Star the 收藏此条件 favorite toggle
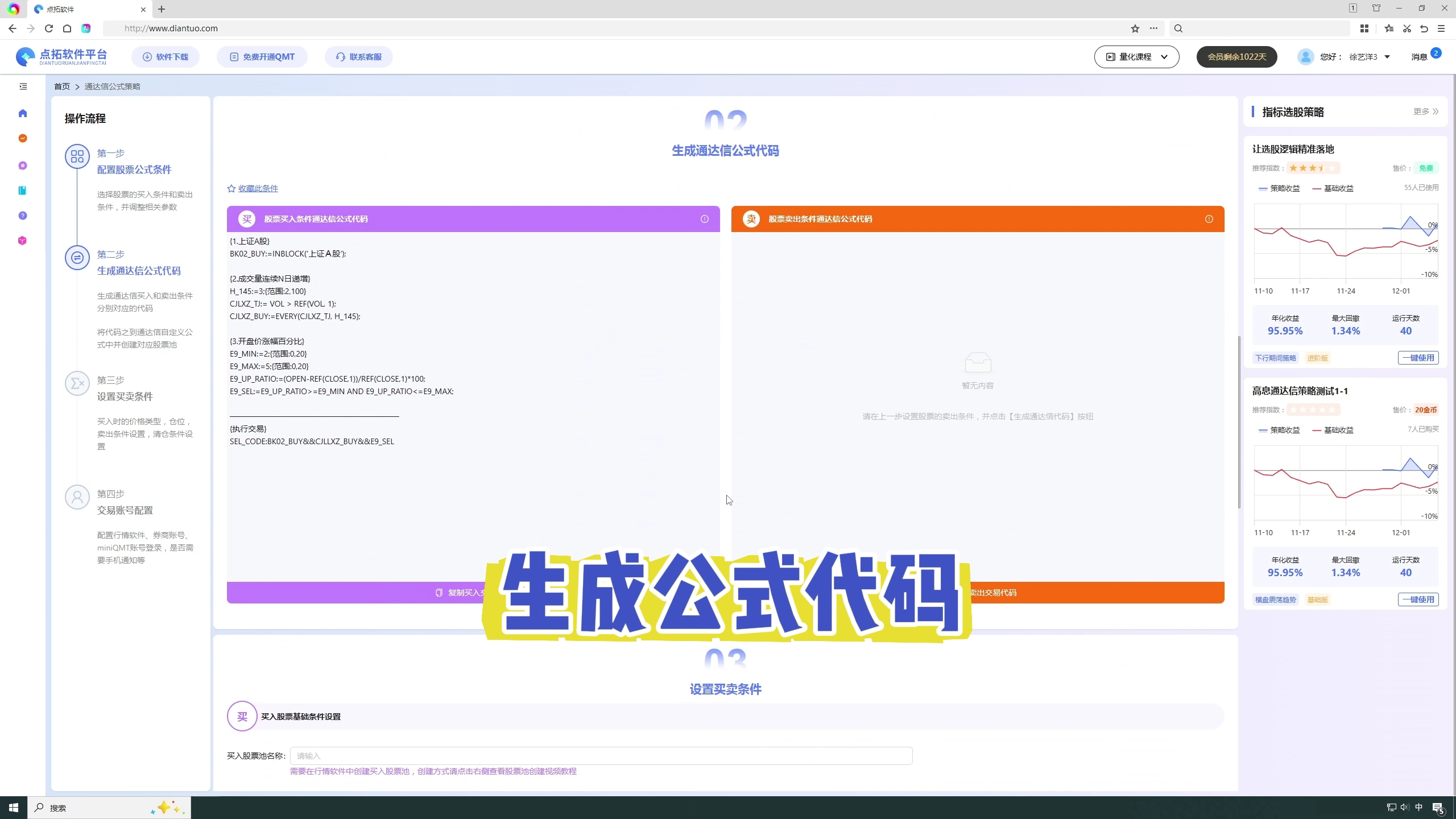 pos(231,188)
